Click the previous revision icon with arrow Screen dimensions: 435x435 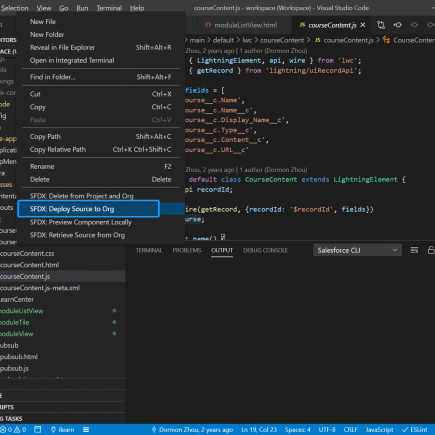coord(397,25)
